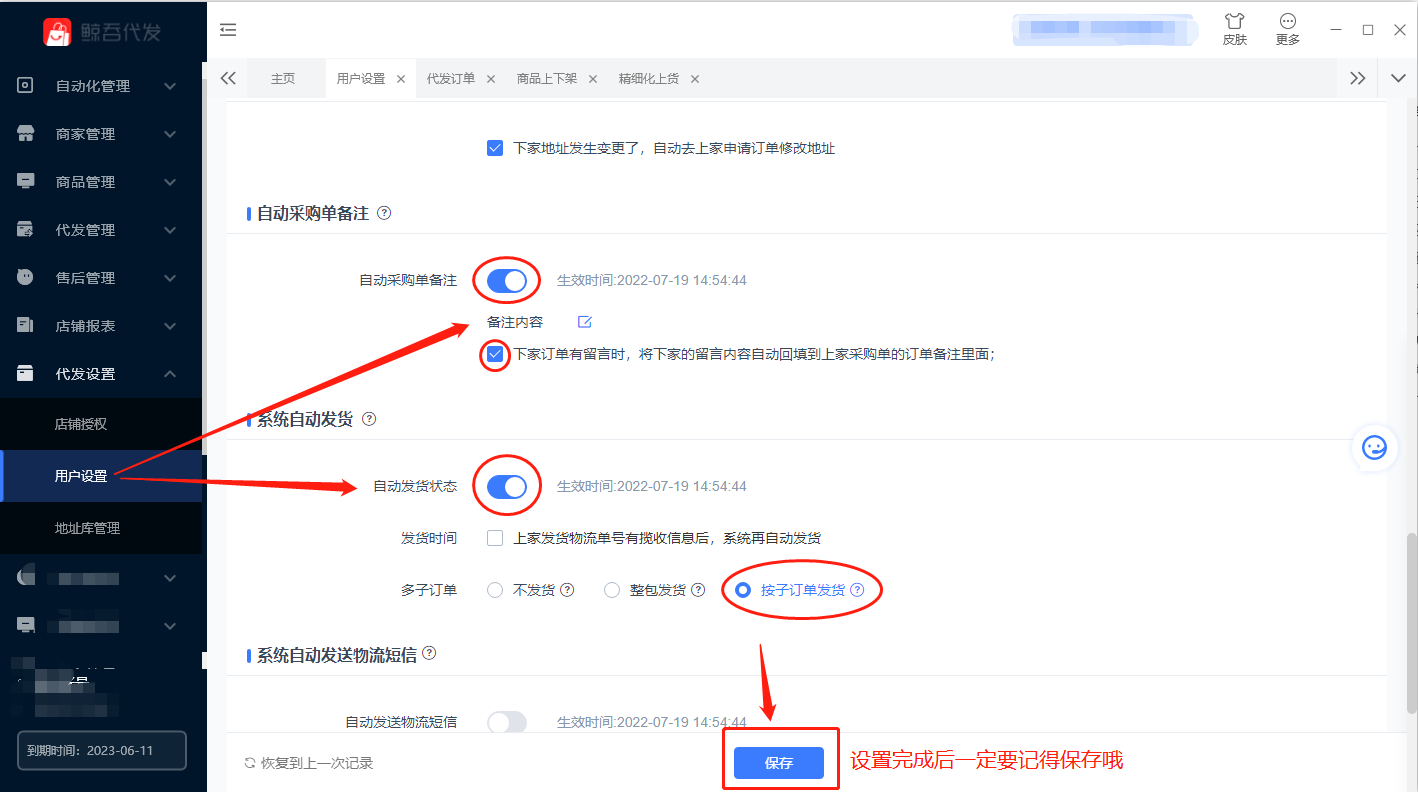Expand the 店铺报表 menu chevron
Viewport: 1418px width, 792px height.
[170, 326]
